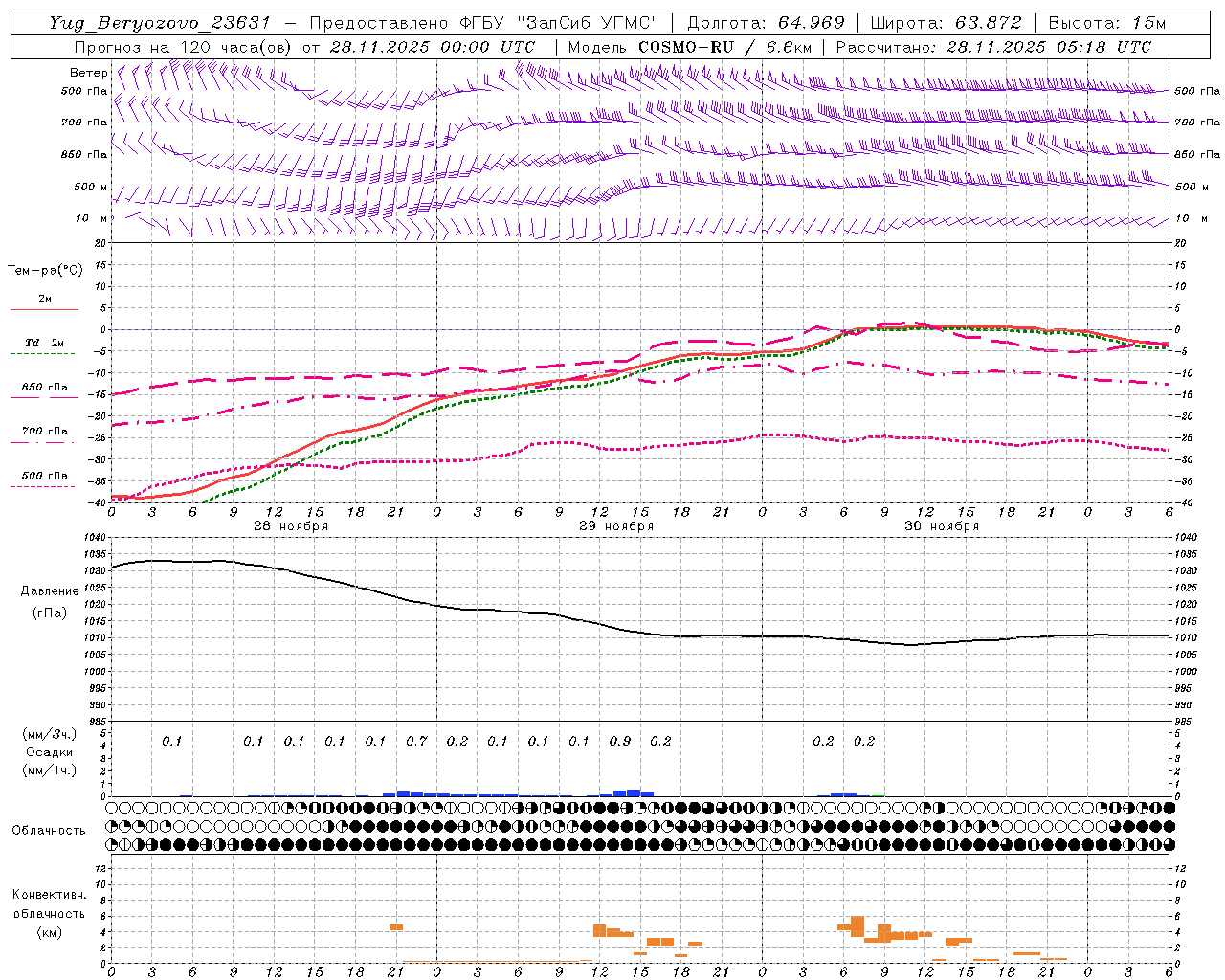Click the Тем-ра(°C) axis title
Screen dimensions: 1225x980
pos(45,271)
